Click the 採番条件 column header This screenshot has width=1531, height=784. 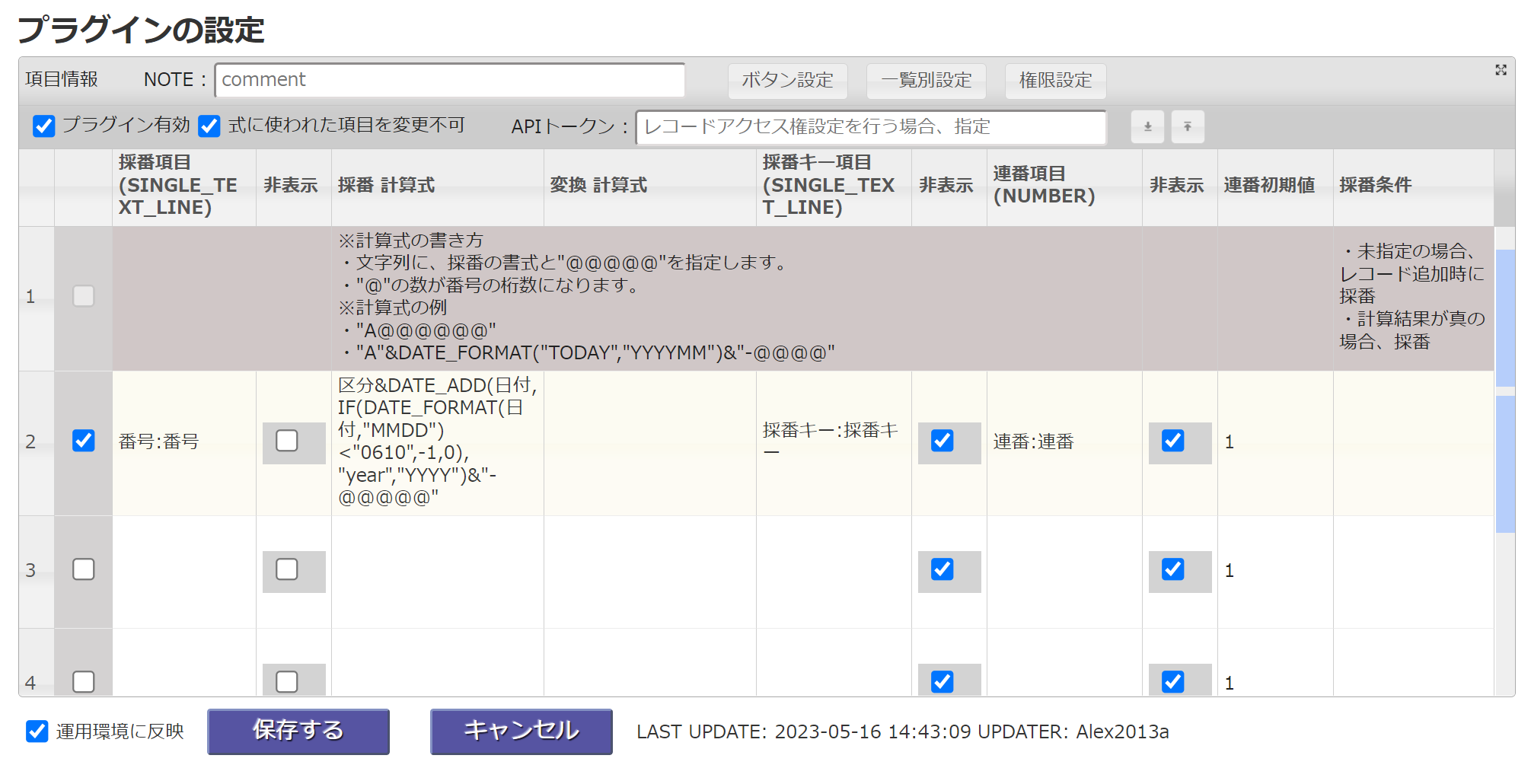click(x=1413, y=186)
